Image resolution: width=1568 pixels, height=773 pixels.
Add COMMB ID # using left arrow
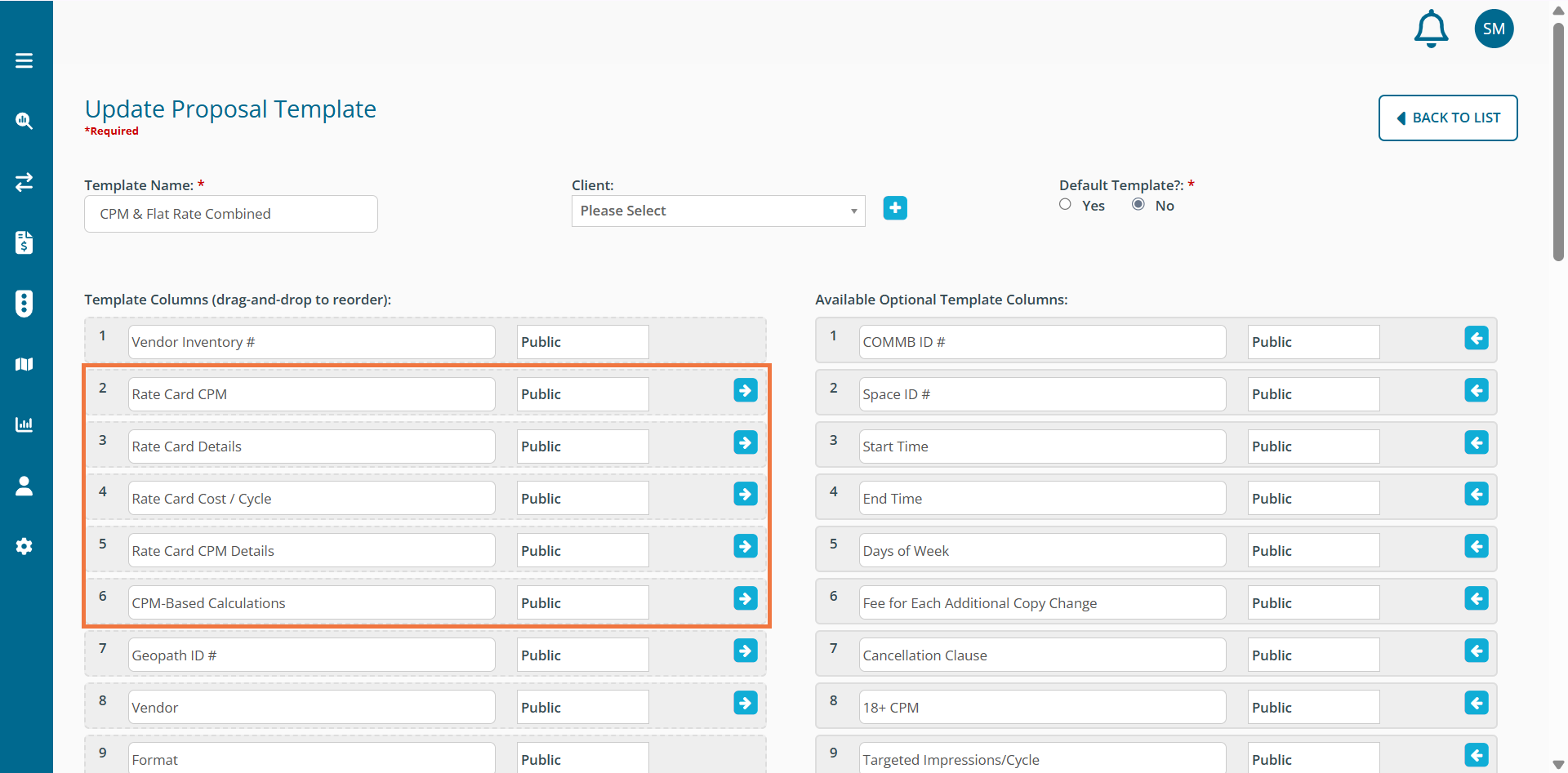(1476, 338)
